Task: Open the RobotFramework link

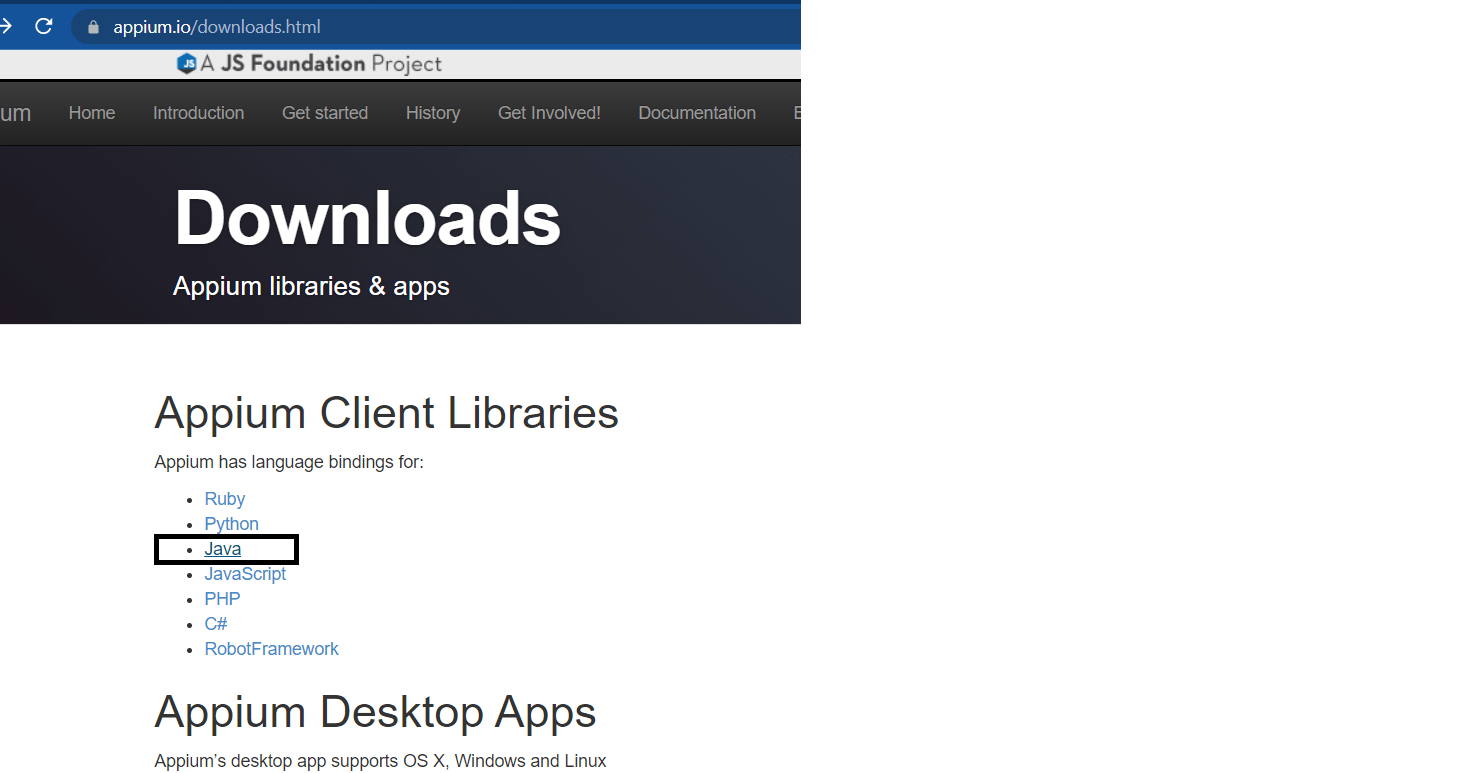Action: (271, 648)
